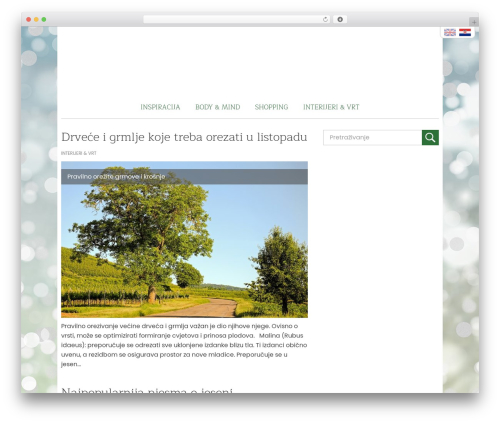
Task: Open the INTERIJERI & VRT menu item
Action: [x=331, y=107]
